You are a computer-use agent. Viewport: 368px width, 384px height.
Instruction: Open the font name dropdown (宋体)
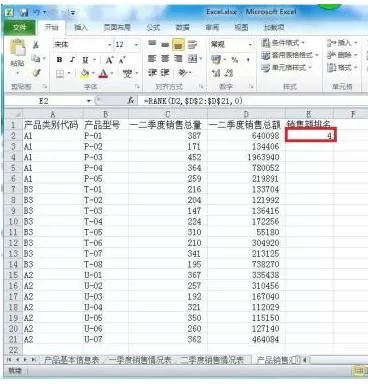109,45
